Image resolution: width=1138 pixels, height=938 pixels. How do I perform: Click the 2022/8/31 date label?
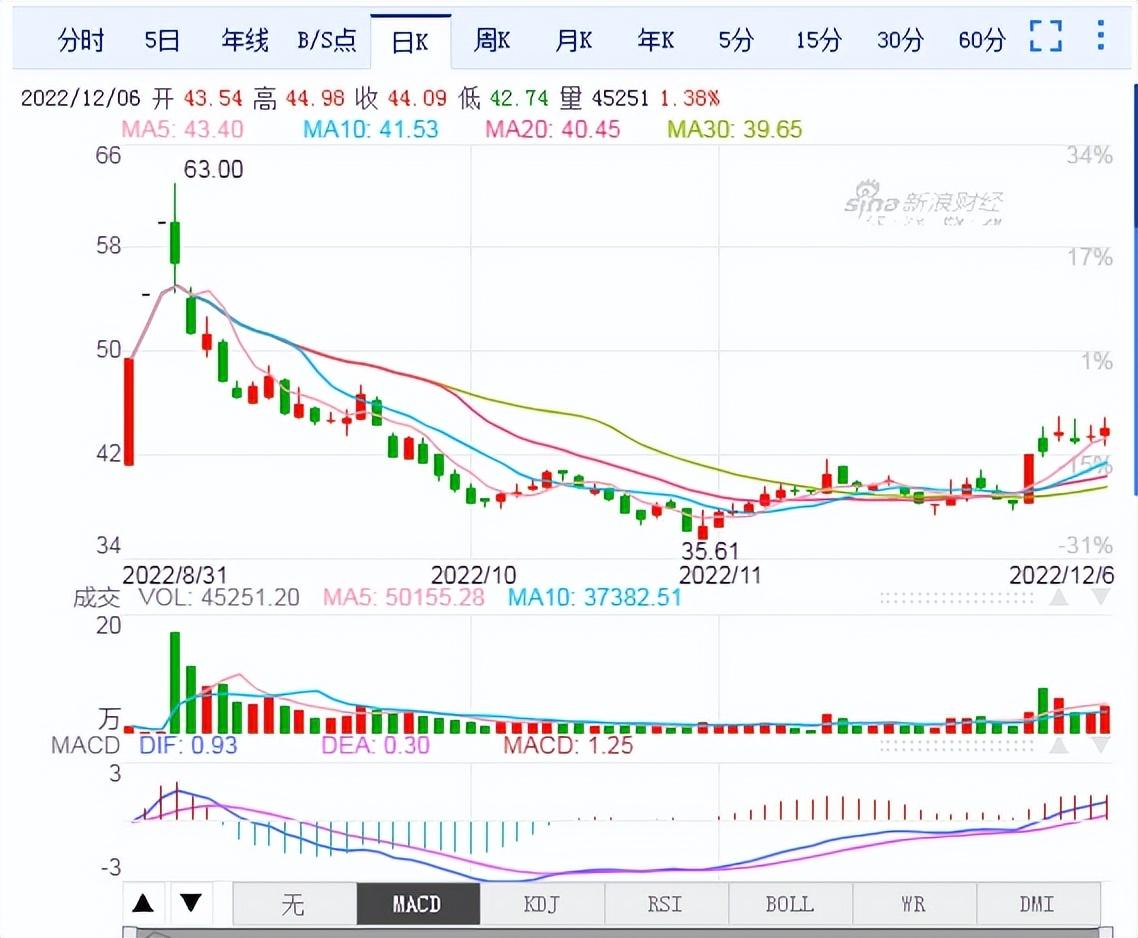[174, 575]
